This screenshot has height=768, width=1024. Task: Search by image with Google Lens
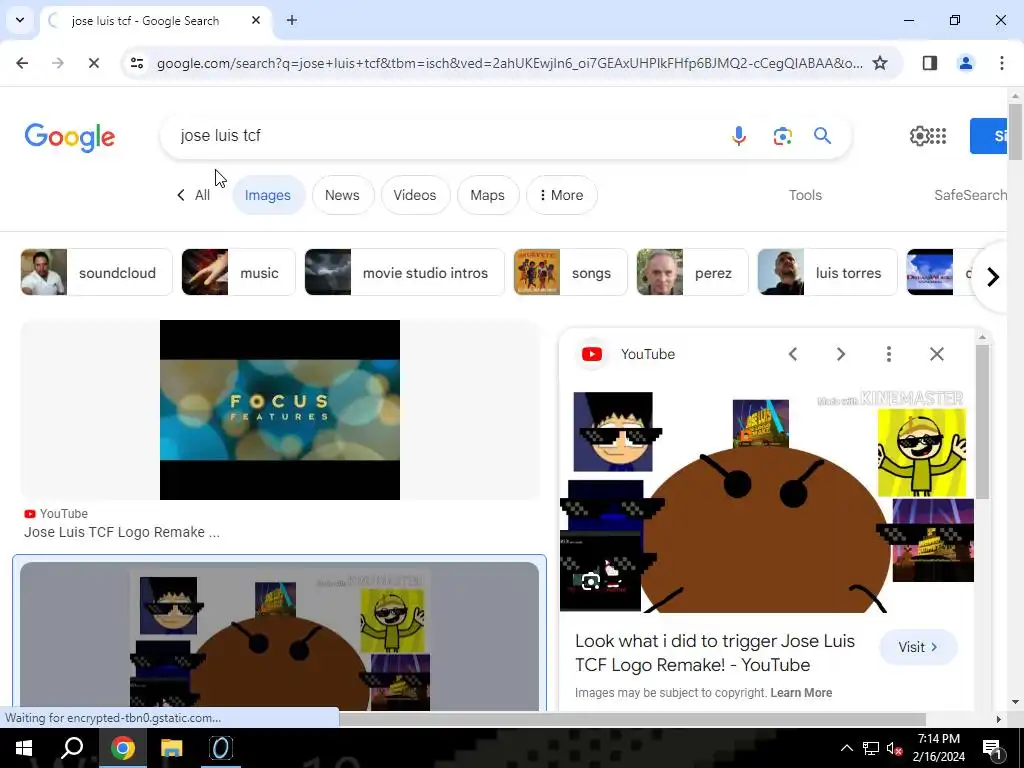point(782,136)
